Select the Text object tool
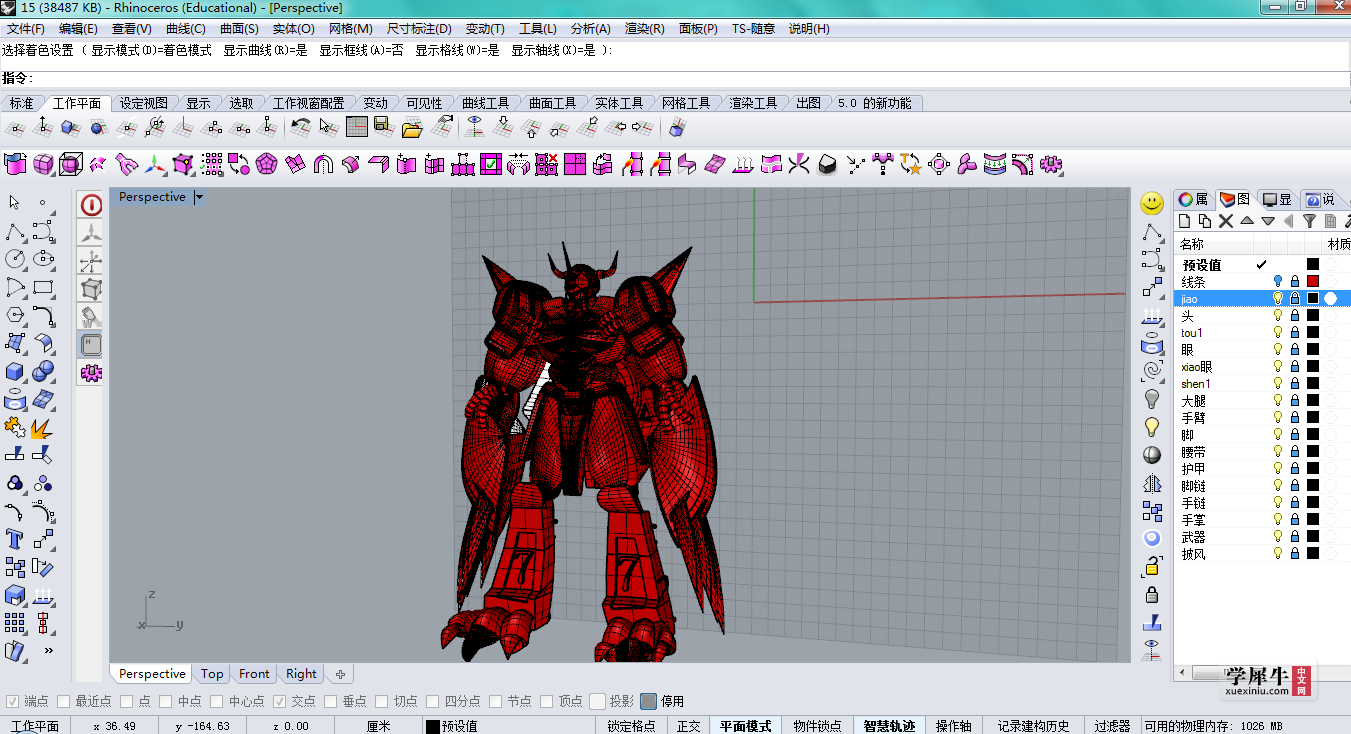The image size is (1351, 734). pos(15,540)
